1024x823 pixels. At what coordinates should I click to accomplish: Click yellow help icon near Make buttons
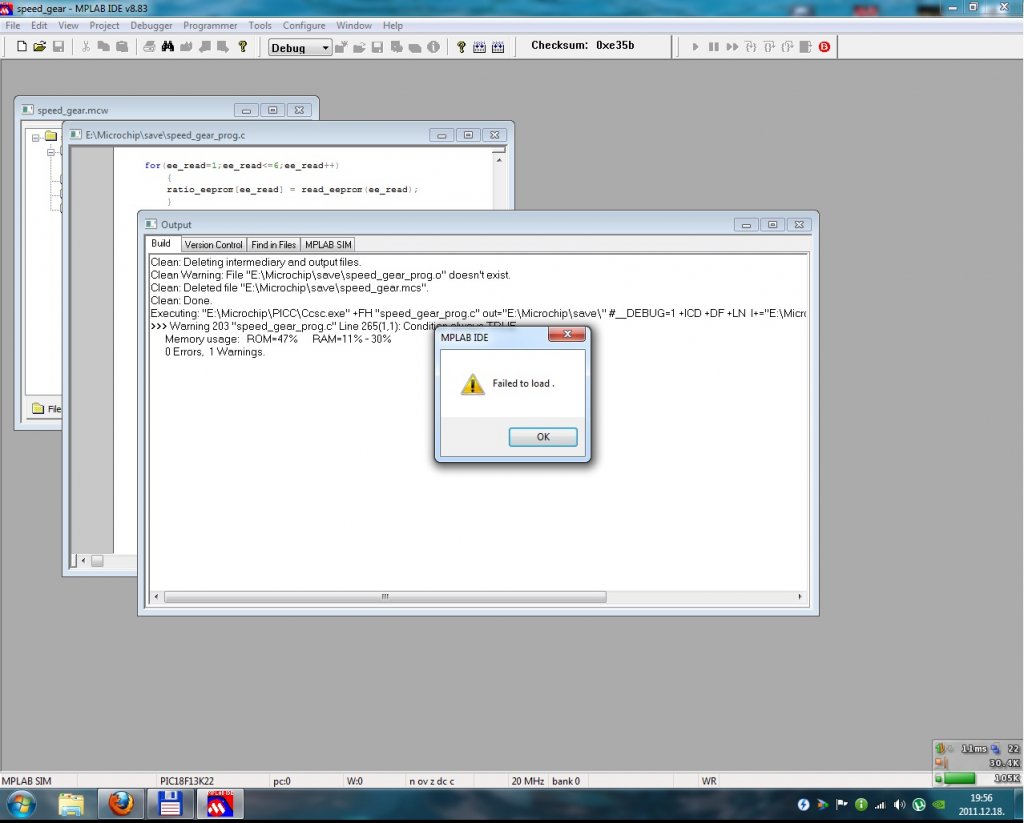click(461, 47)
